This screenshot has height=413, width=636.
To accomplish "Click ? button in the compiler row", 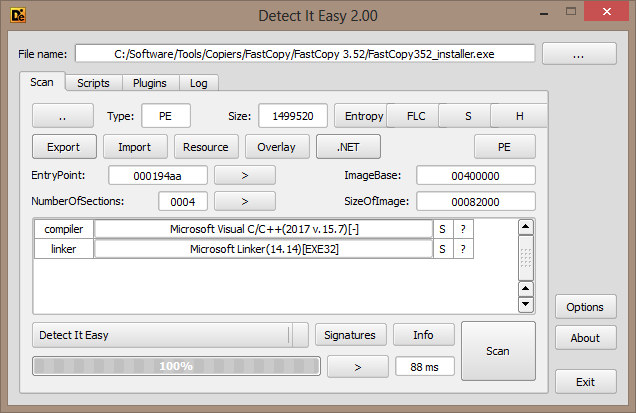I will (463, 229).
